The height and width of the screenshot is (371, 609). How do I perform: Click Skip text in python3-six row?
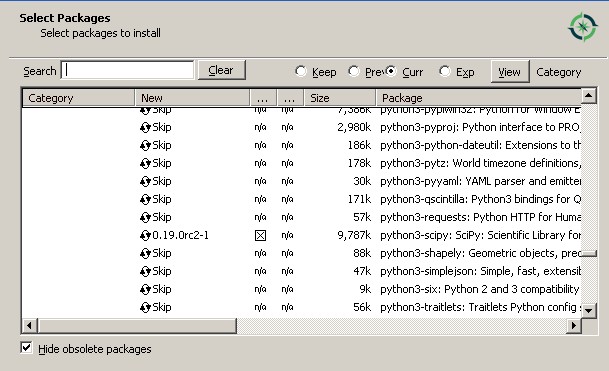[x=162, y=289]
